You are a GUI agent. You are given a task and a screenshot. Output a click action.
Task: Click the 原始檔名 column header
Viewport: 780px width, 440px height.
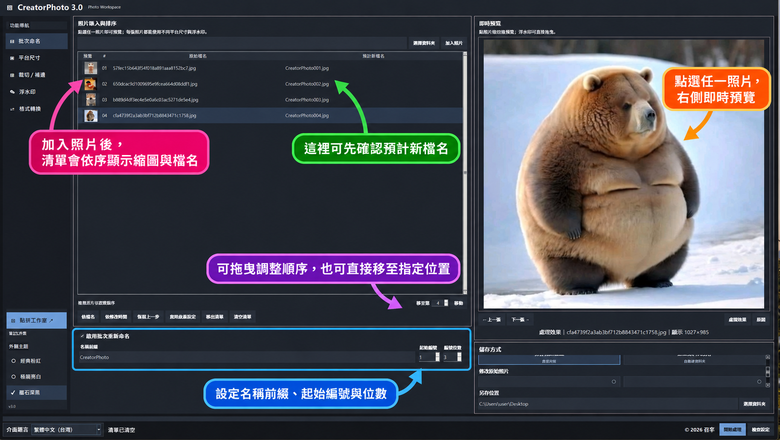[197, 56]
